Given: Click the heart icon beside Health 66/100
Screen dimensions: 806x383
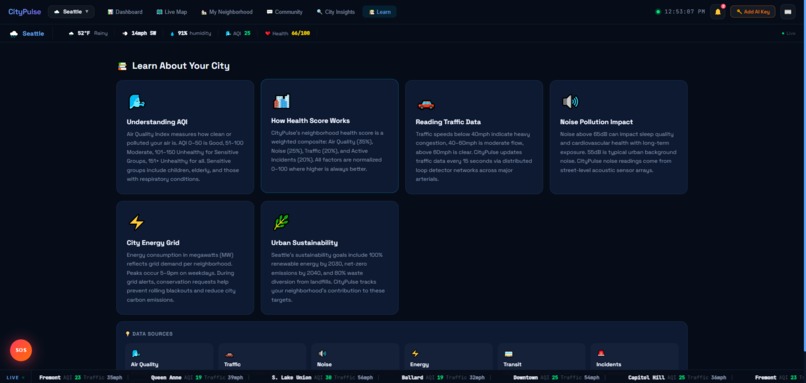Looking at the screenshot, I should tap(268, 33).
